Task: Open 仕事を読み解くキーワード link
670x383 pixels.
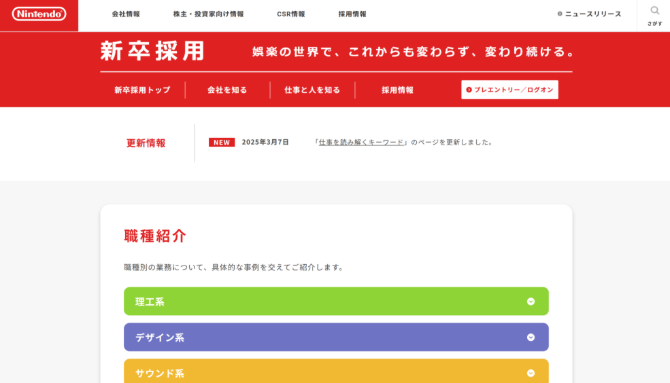Action: (361, 142)
